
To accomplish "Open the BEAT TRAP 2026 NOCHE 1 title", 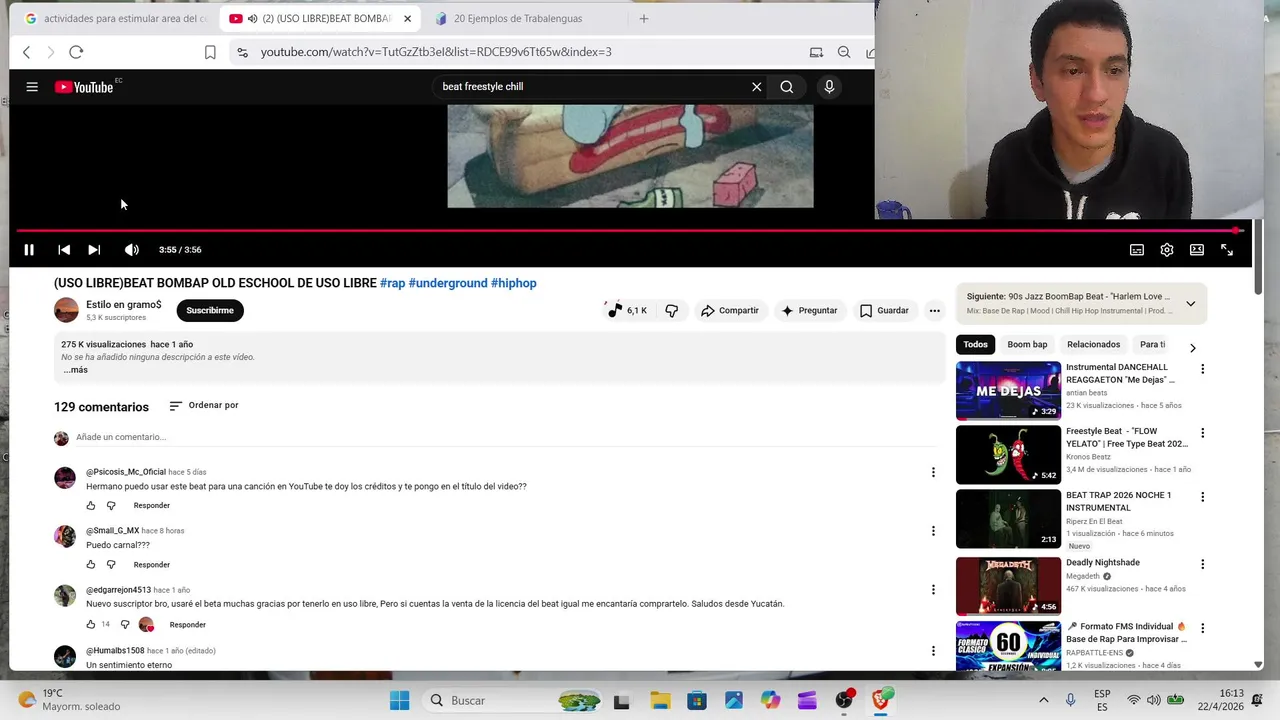I will point(1118,501).
